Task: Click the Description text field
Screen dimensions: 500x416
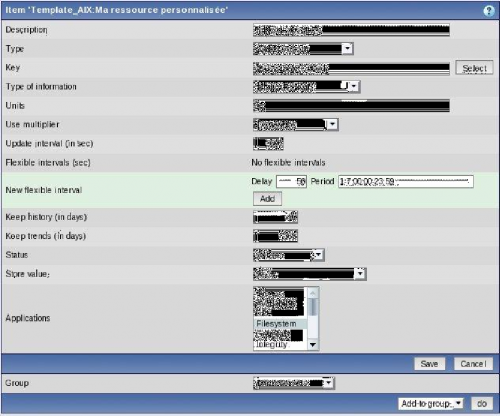Action: pyautogui.click(x=351, y=30)
